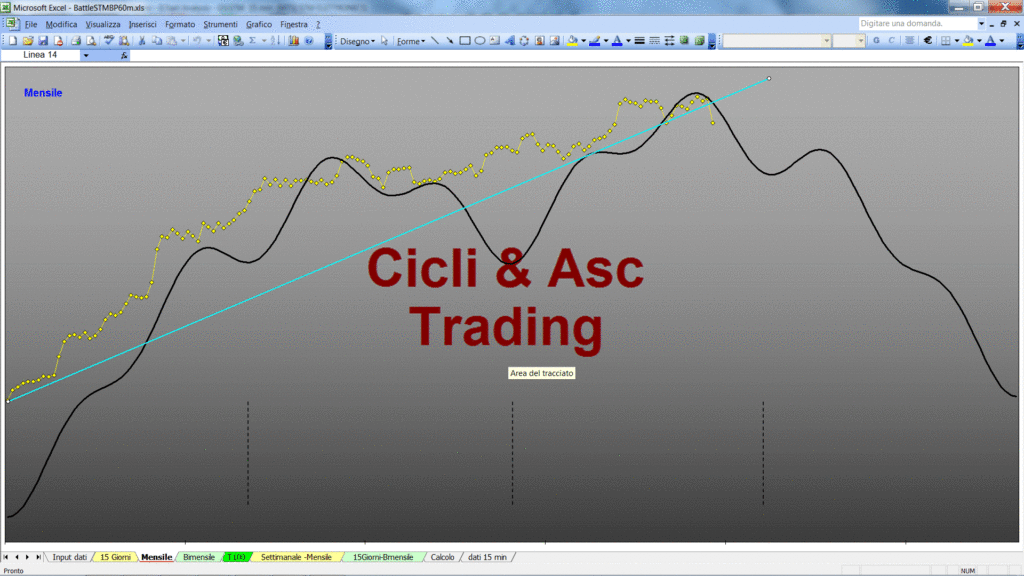This screenshot has height=576, width=1024.
Task: Open a file with the folder icon
Action: [27, 40]
